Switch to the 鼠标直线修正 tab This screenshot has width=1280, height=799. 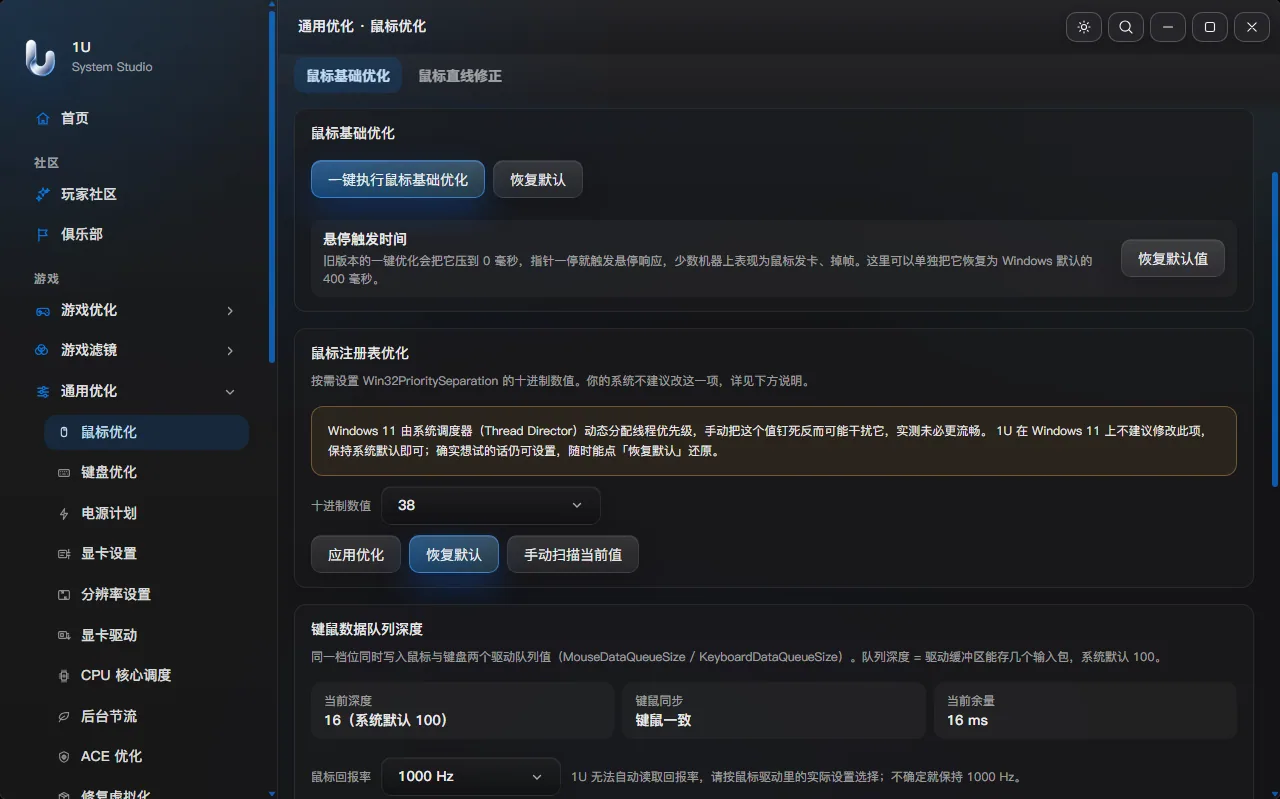[x=460, y=76]
